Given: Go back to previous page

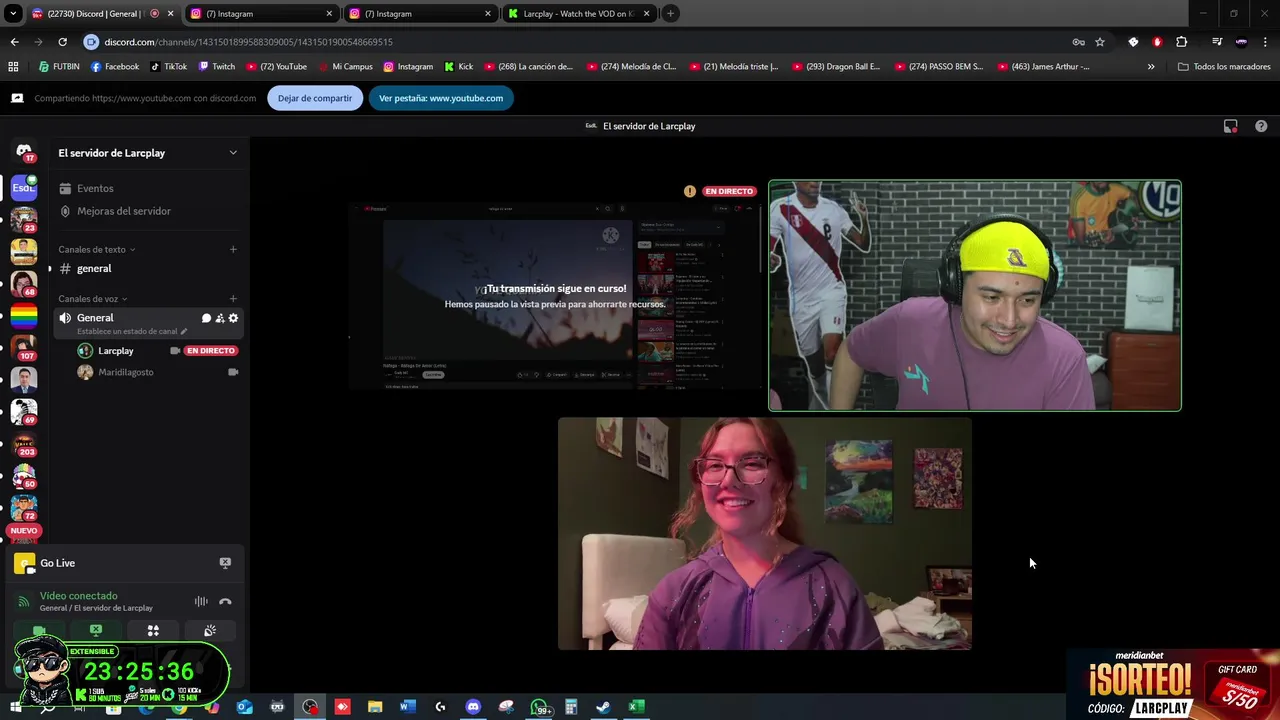Looking at the screenshot, I should click(x=14, y=42).
